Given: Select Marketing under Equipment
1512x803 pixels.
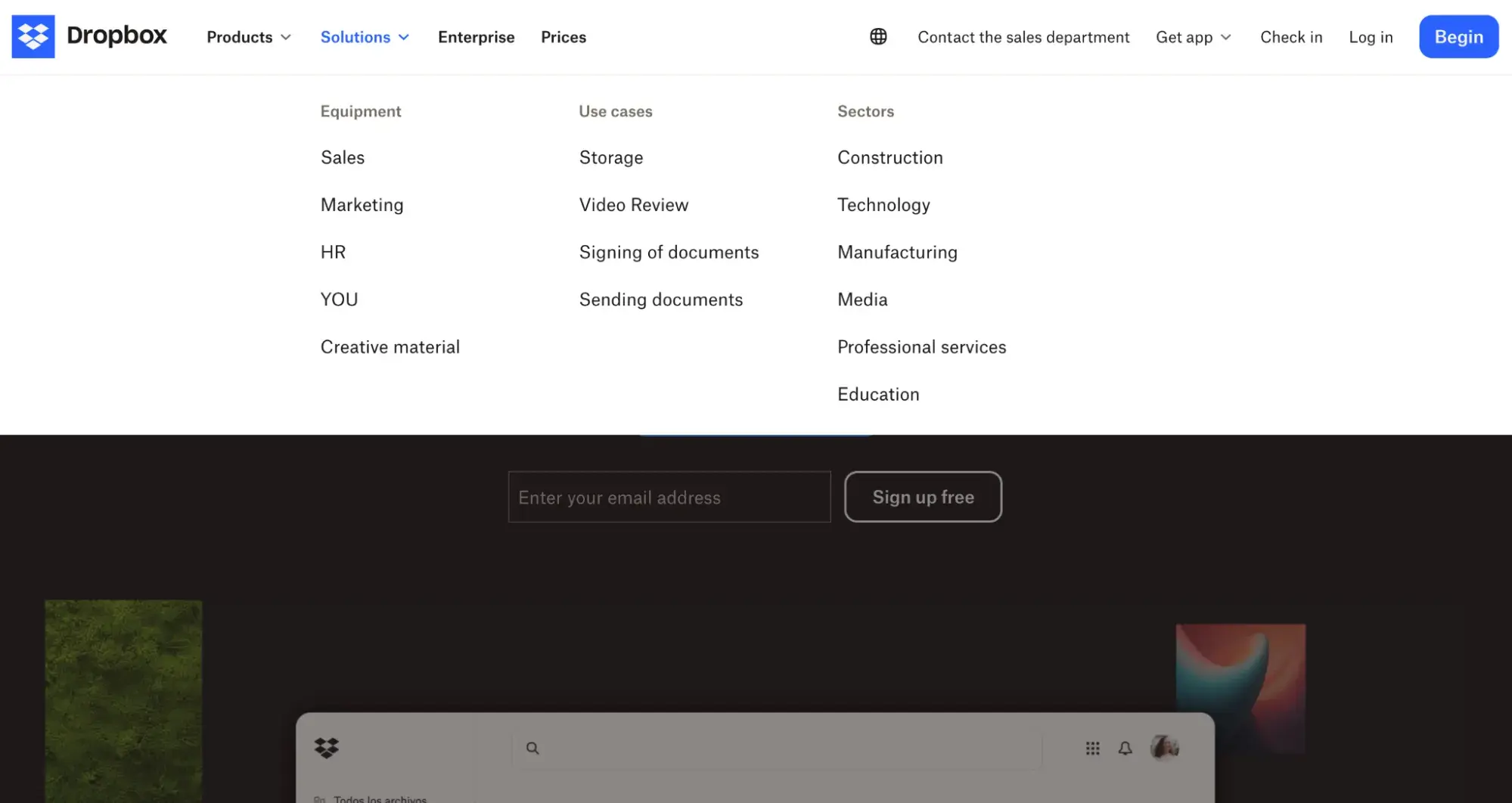Looking at the screenshot, I should coord(362,205).
